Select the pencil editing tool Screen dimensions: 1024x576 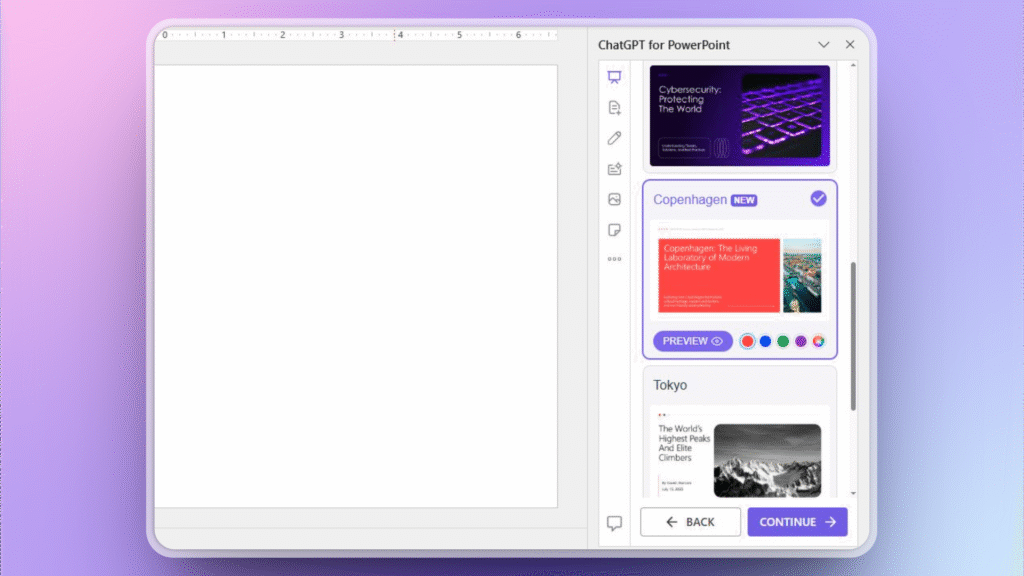pos(613,138)
